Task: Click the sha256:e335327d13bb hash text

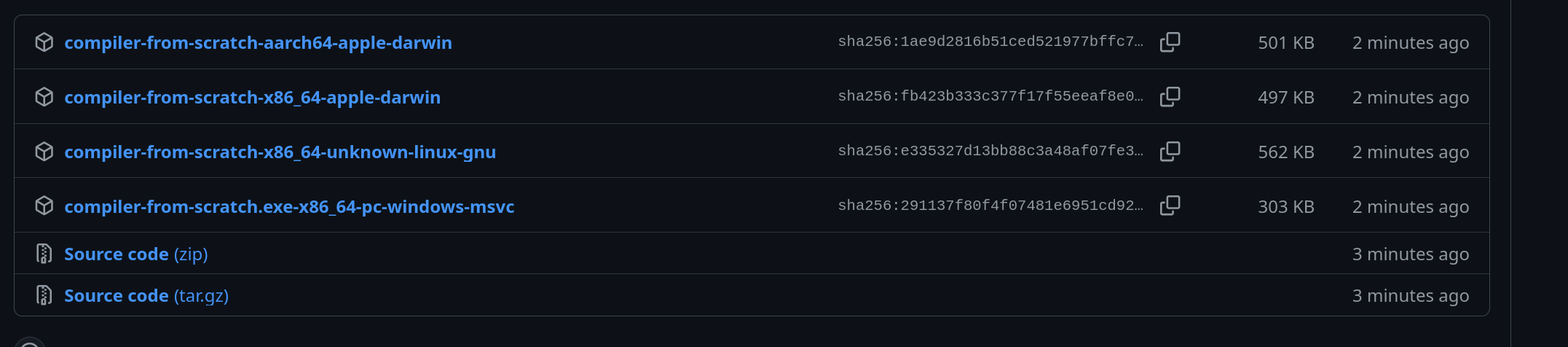Action: pyautogui.click(x=990, y=151)
